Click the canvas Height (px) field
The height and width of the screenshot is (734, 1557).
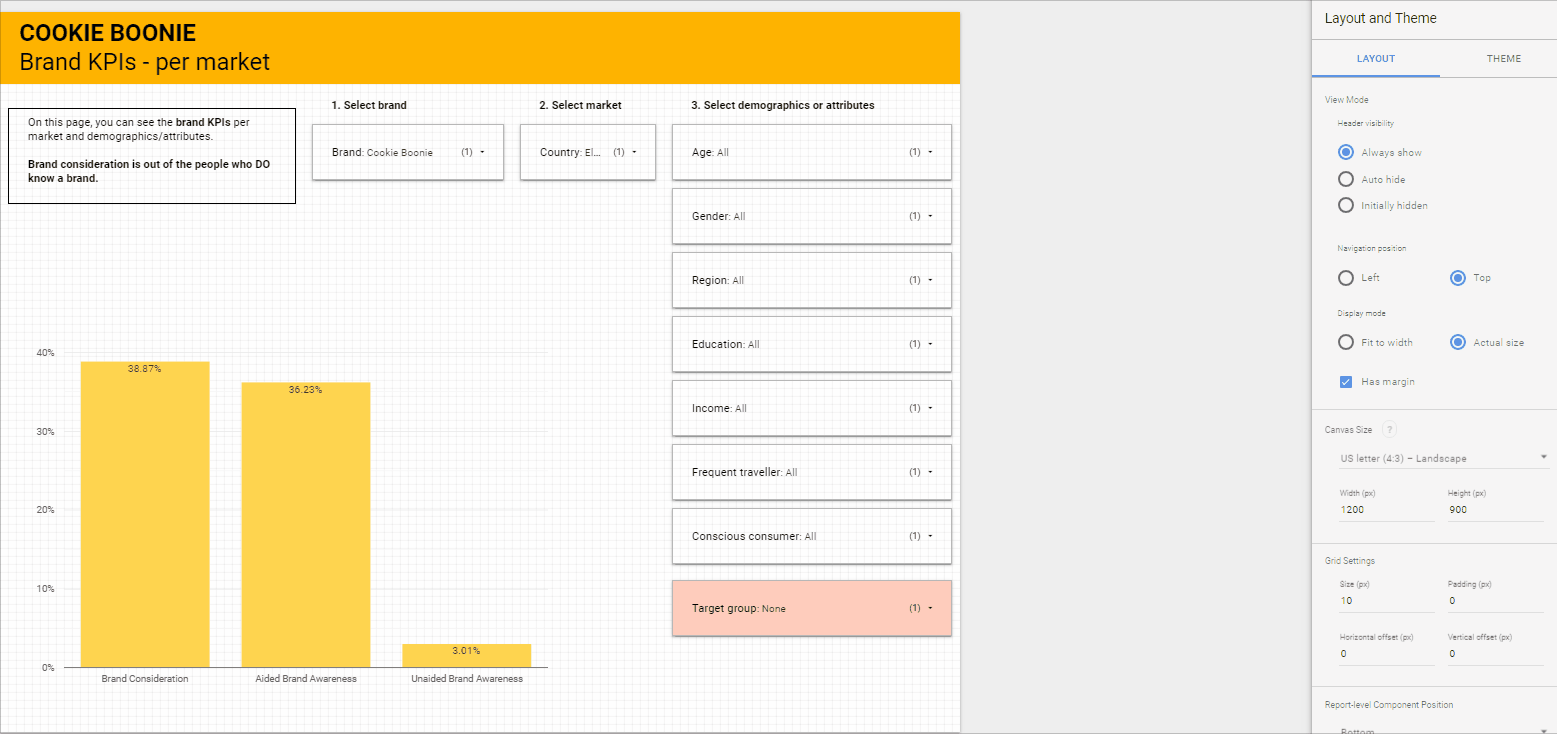point(1495,510)
